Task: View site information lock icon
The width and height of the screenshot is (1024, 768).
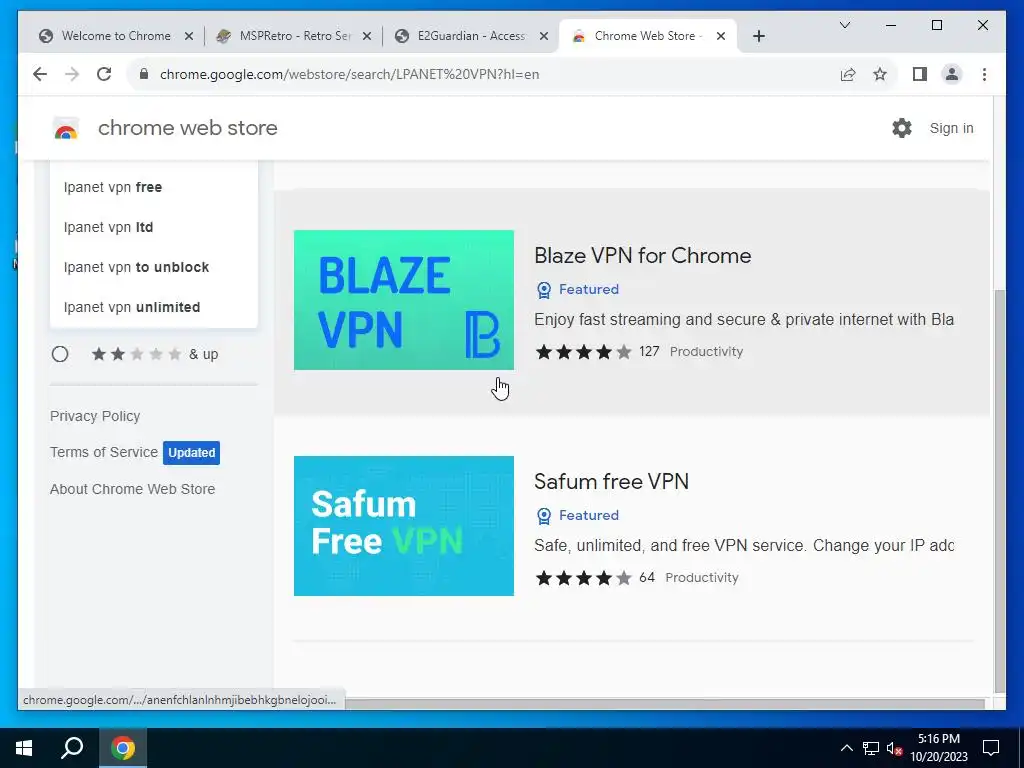Action: [144, 74]
